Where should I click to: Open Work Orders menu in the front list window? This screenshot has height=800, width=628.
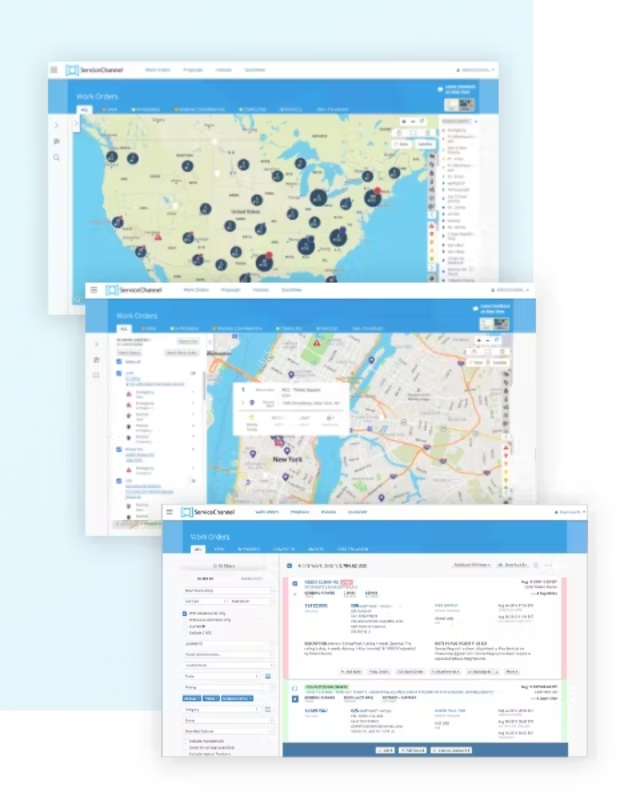[x=267, y=512]
